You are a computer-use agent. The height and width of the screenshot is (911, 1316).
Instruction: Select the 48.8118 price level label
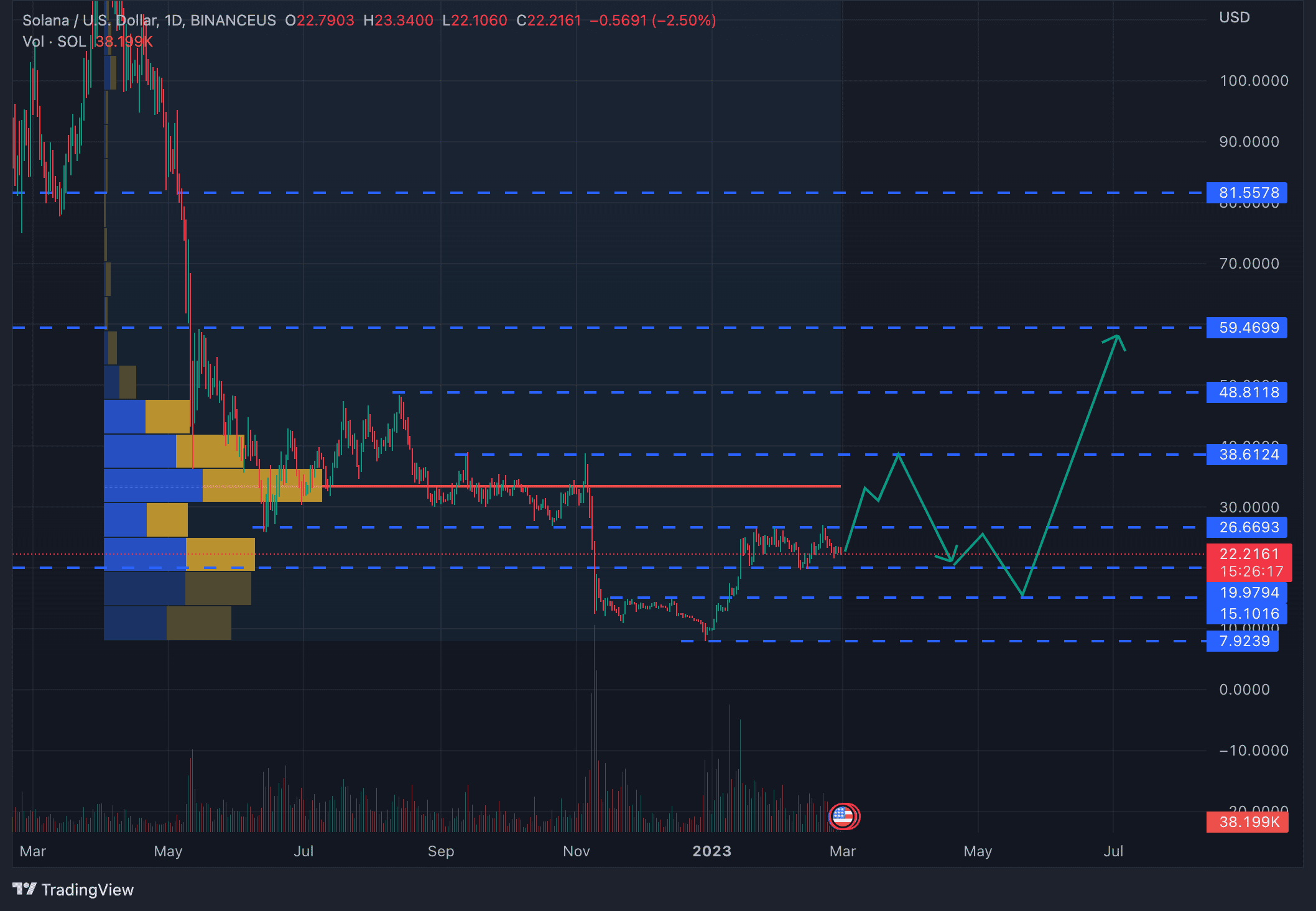pyautogui.click(x=1246, y=392)
